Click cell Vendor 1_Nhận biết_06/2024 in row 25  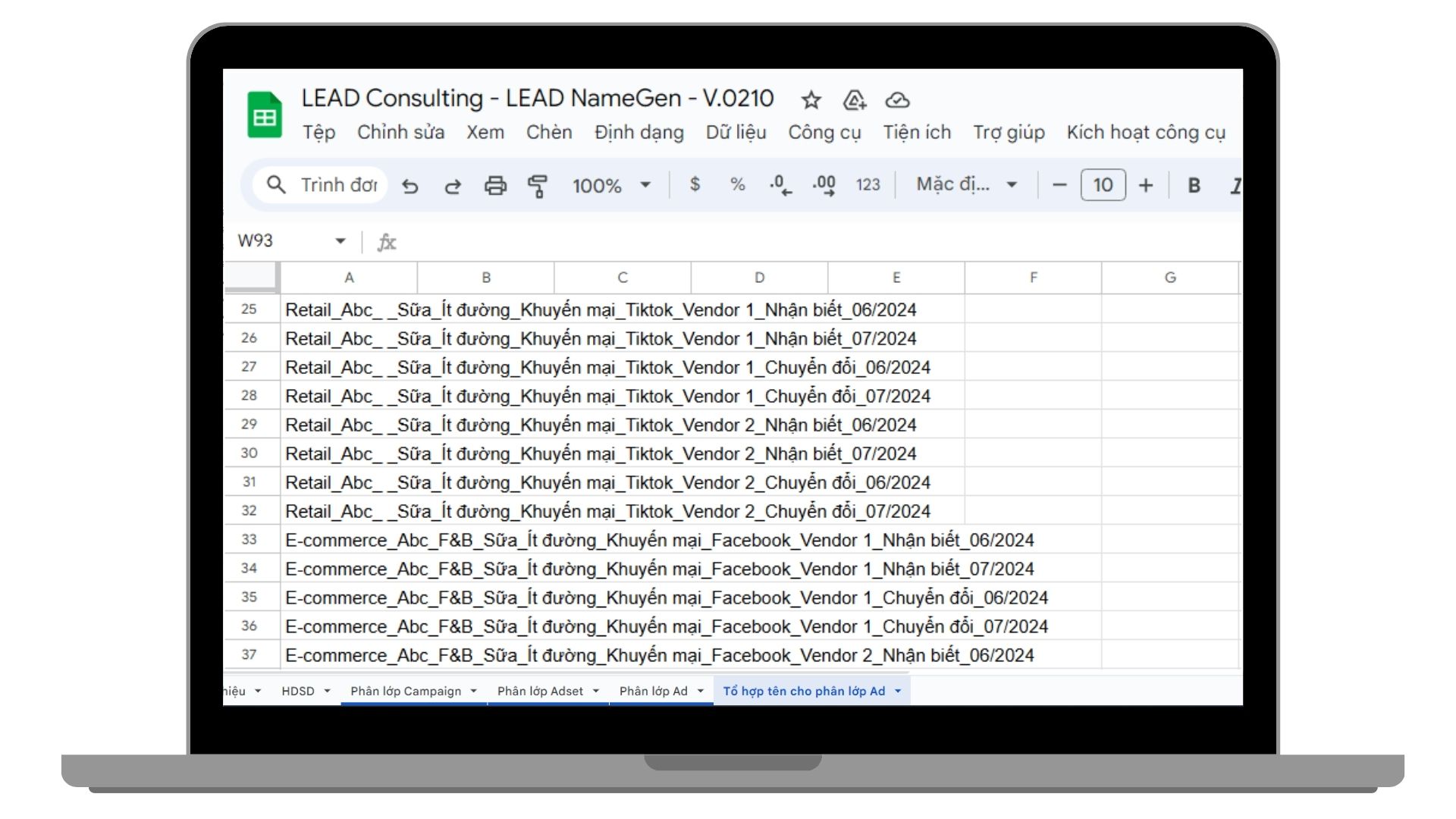(x=799, y=310)
